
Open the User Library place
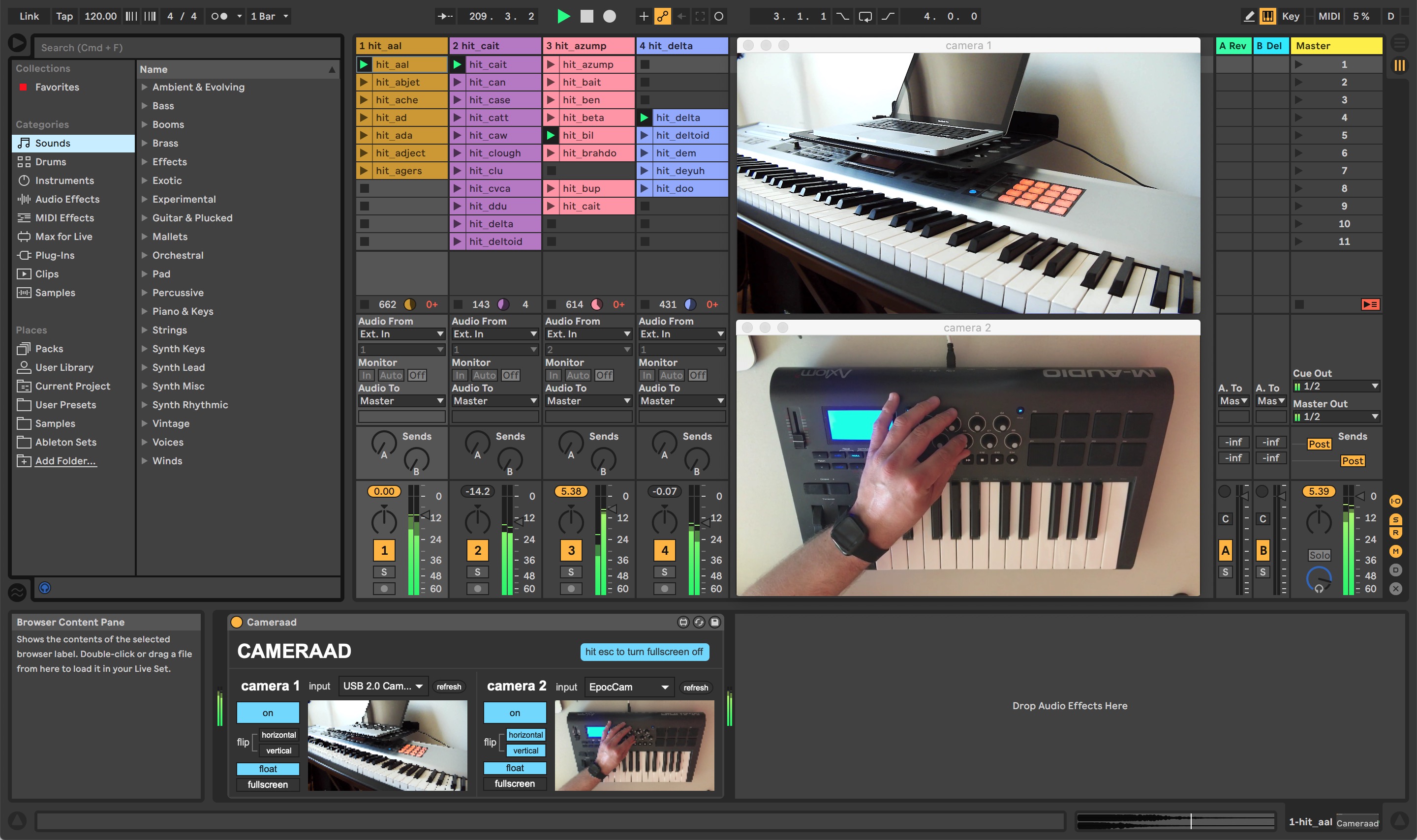(64, 367)
